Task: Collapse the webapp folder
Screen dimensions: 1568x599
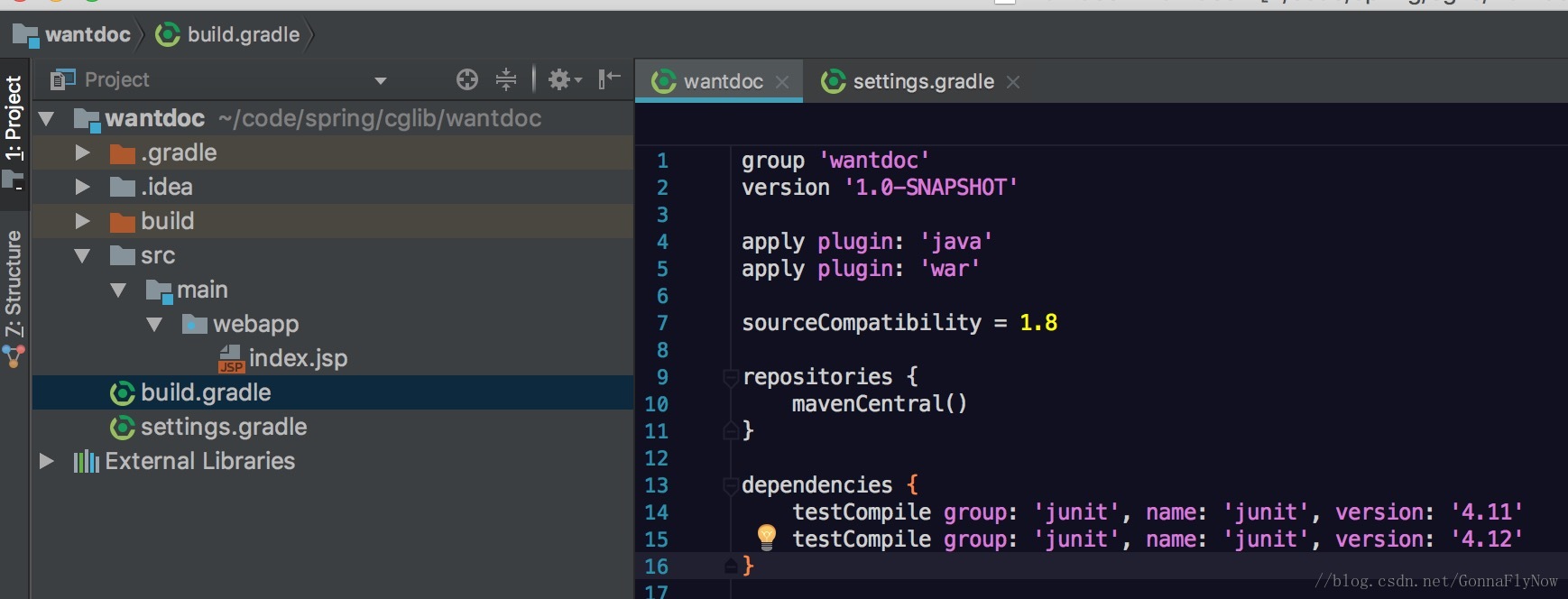Action: [x=154, y=325]
